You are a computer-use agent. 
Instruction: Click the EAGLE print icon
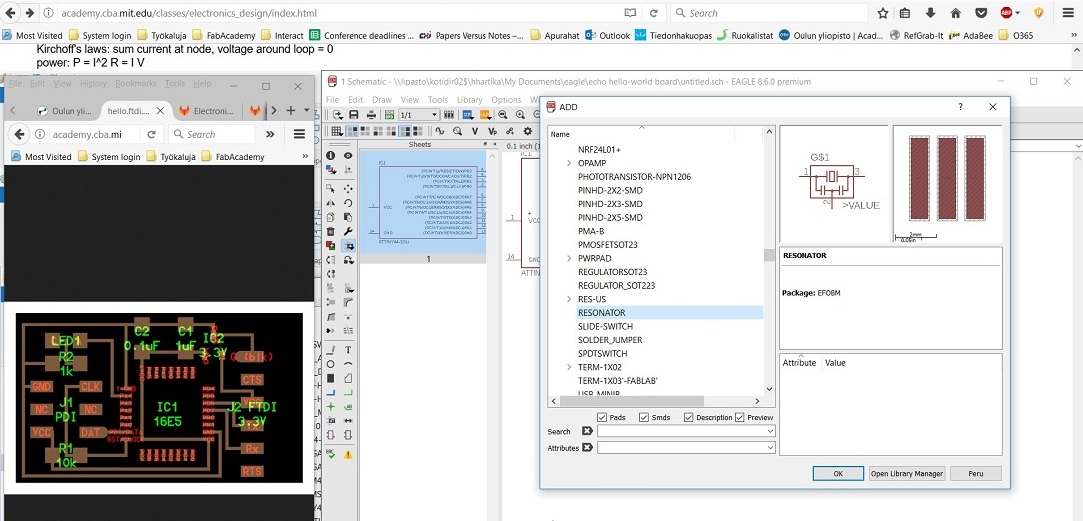(x=371, y=114)
